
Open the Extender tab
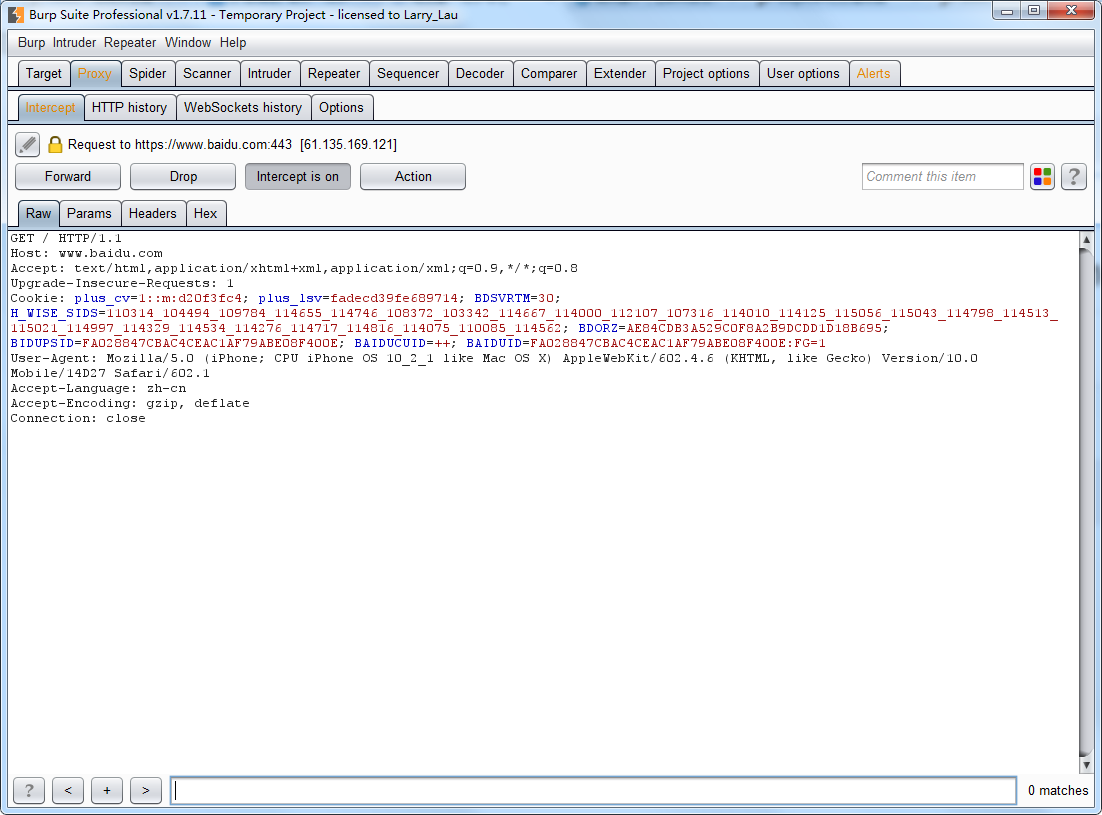(620, 74)
